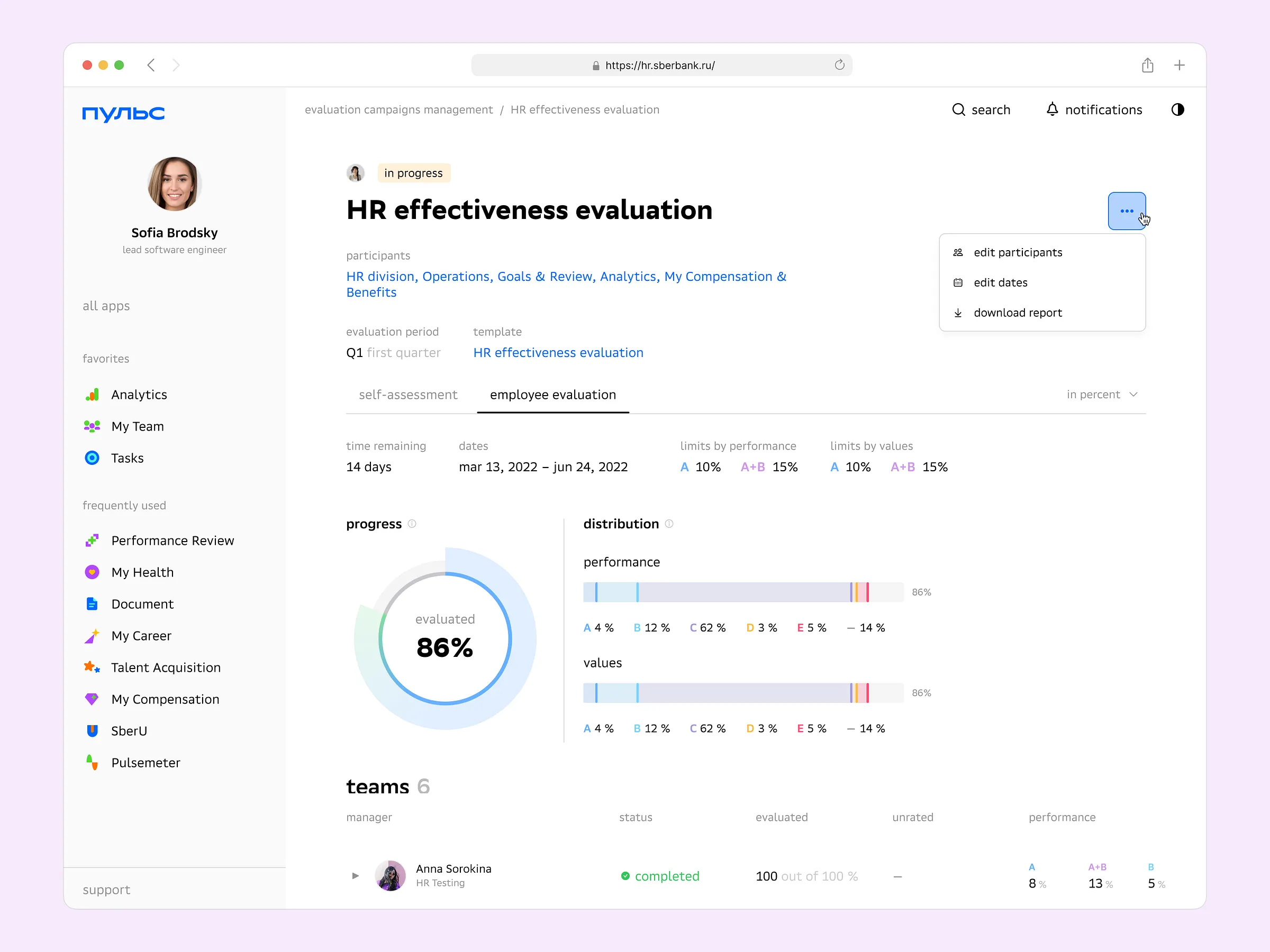This screenshot has height=952, width=1270.
Task: Click the SberU shield icon
Action: pos(92,730)
